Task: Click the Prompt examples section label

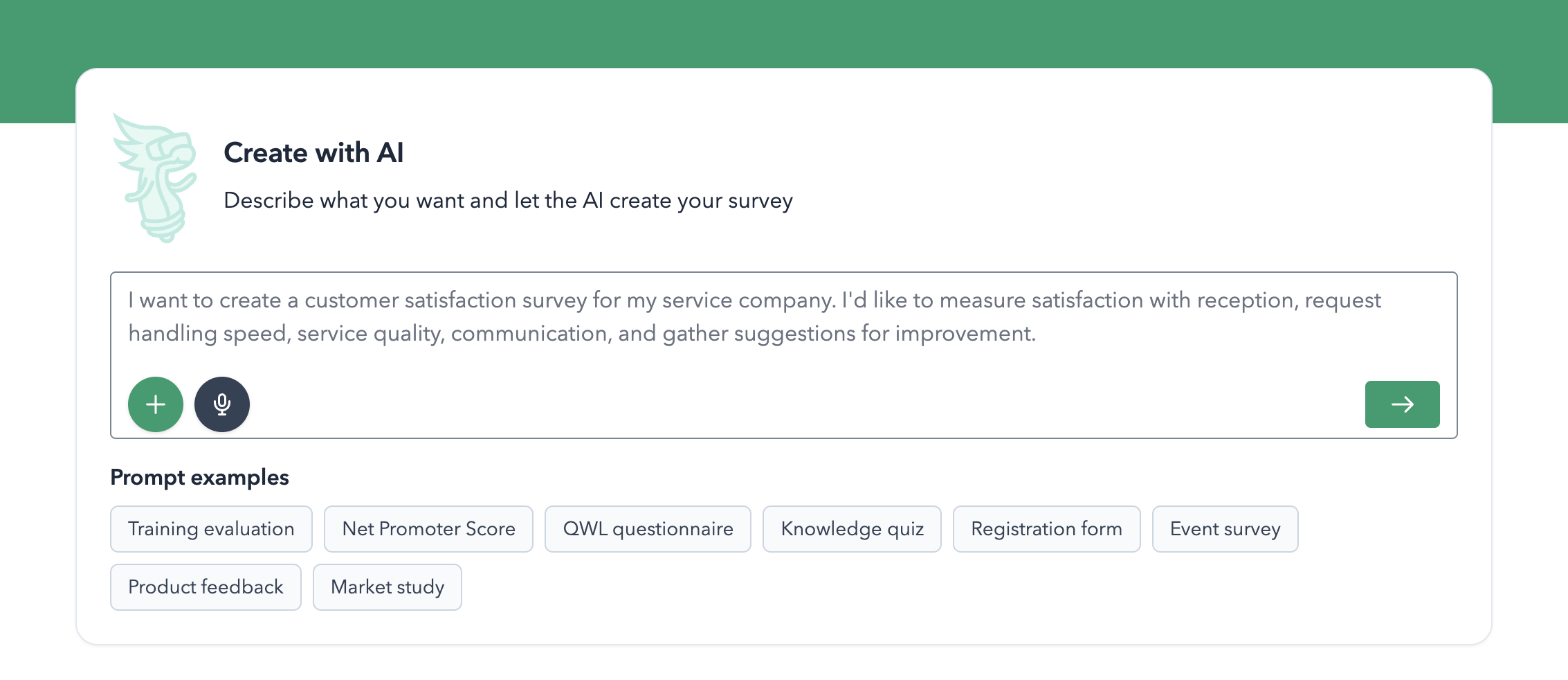Action: click(x=199, y=477)
